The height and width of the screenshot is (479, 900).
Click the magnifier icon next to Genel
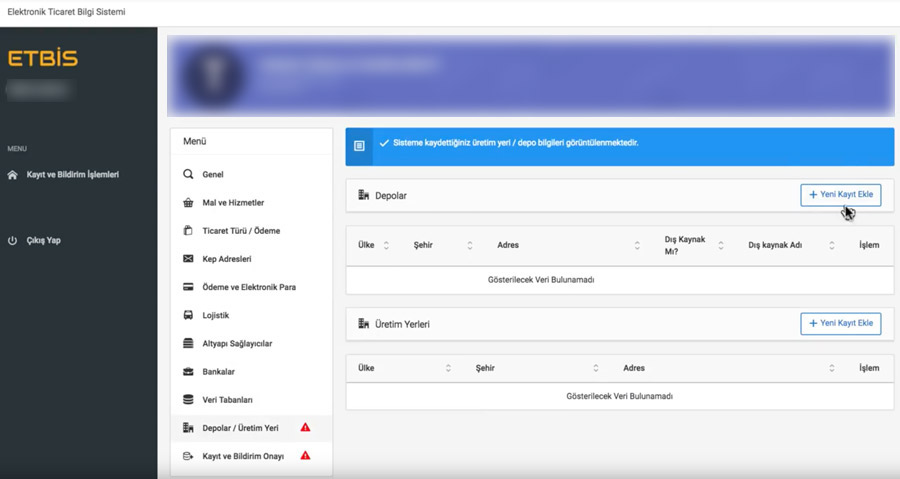click(x=188, y=174)
